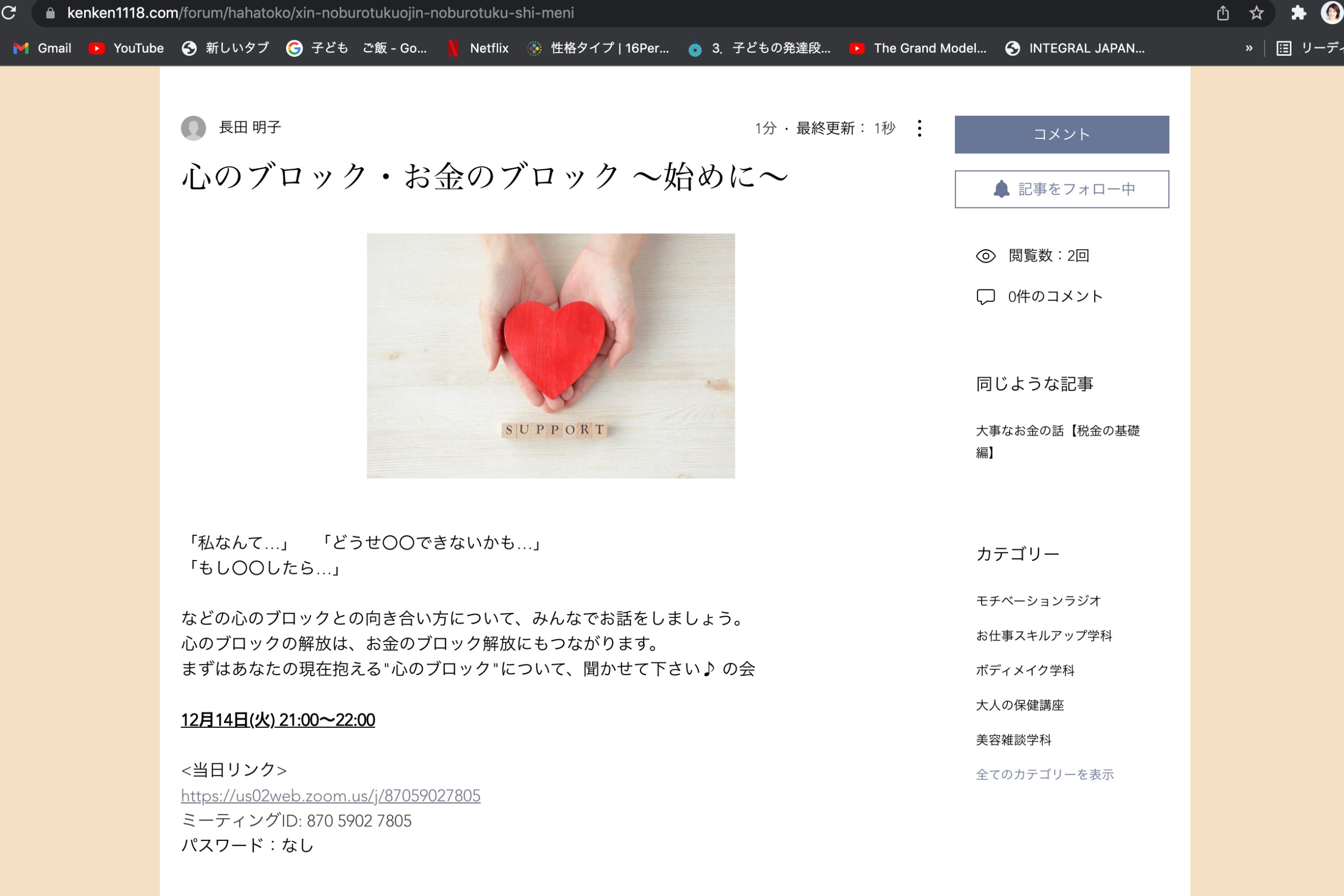
Task: Open the 性格タイプ 16Per bookmark
Action: [598, 48]
